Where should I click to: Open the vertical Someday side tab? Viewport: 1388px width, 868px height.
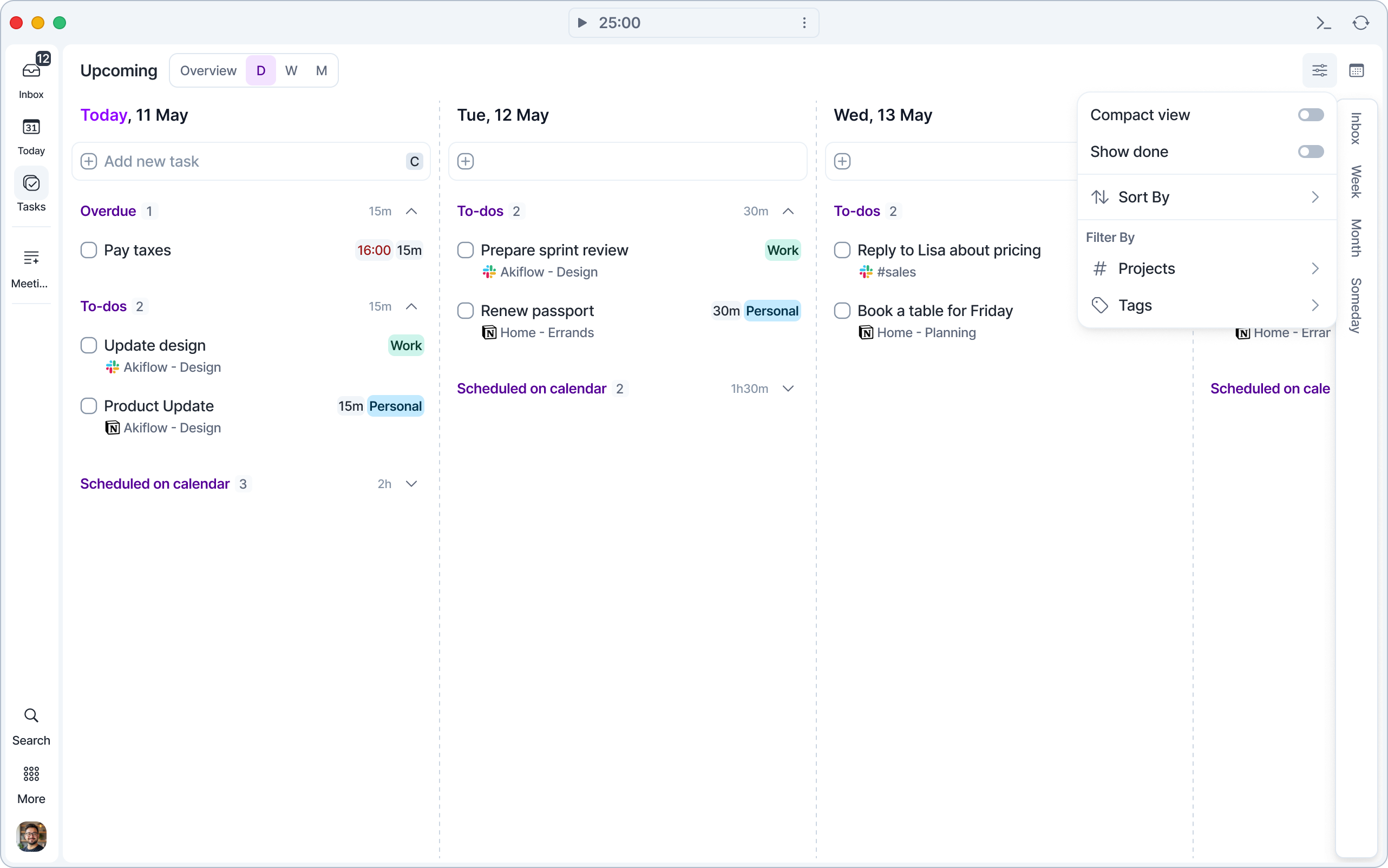pyautogui.click(x=1356, y=305)
